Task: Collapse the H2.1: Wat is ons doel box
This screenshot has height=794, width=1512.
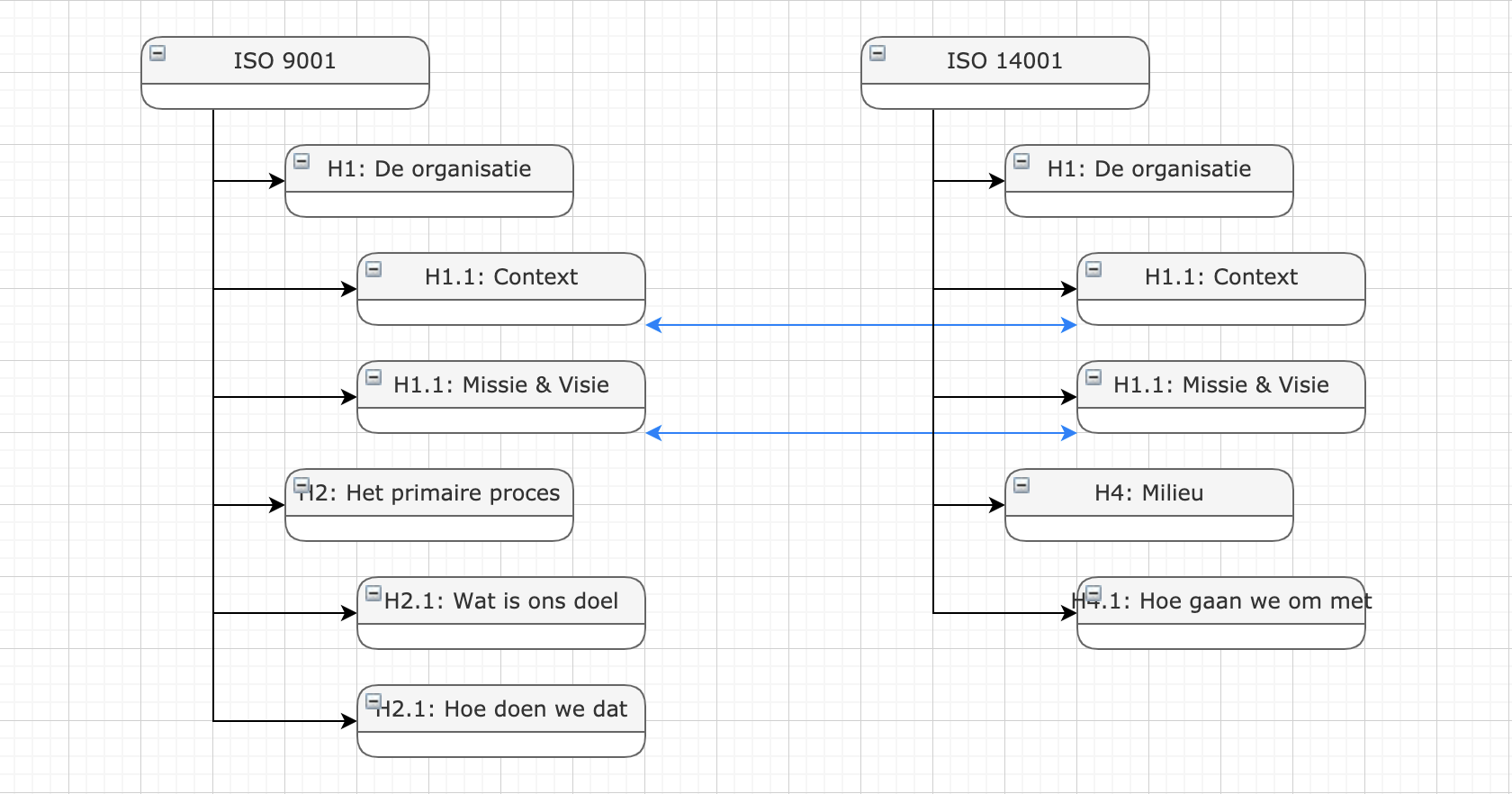Action: (373, 593)
